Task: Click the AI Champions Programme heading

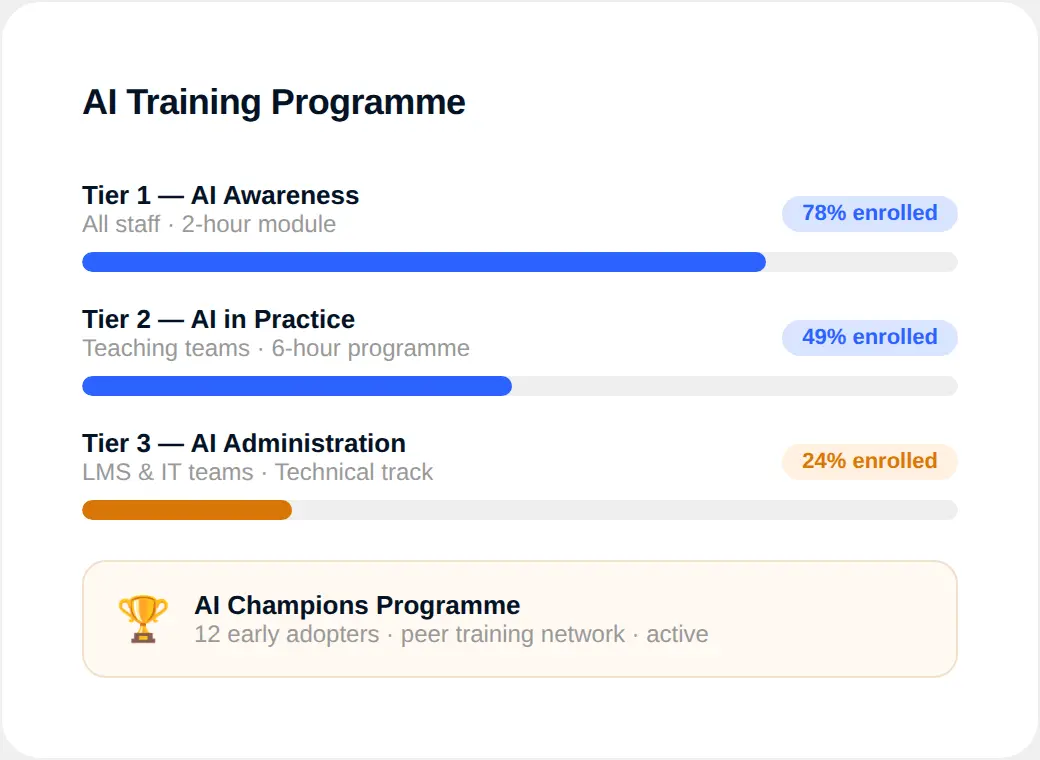Action: click(356, 605)
